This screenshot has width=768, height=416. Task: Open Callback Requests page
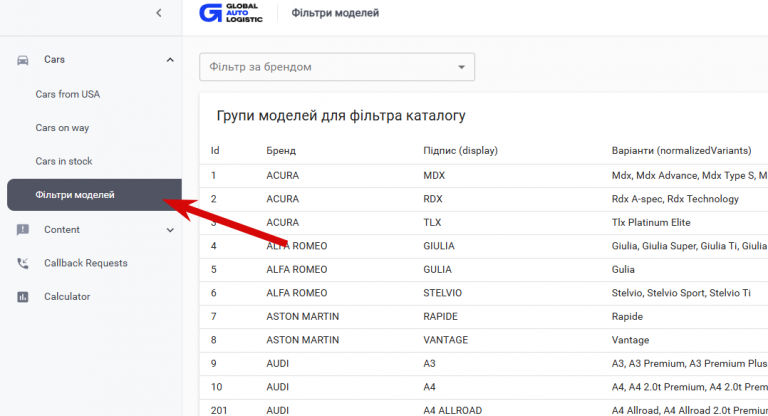click(x=86, y=263)
